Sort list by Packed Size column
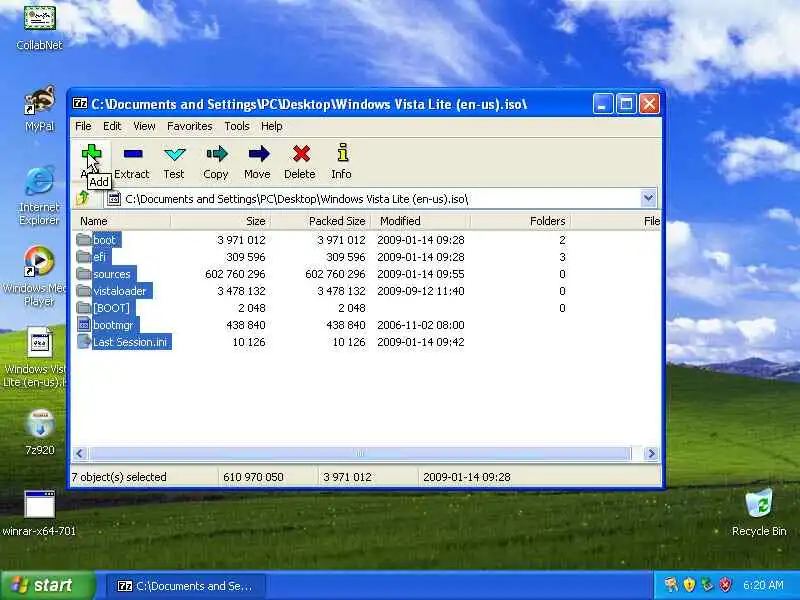 [321, 221]
